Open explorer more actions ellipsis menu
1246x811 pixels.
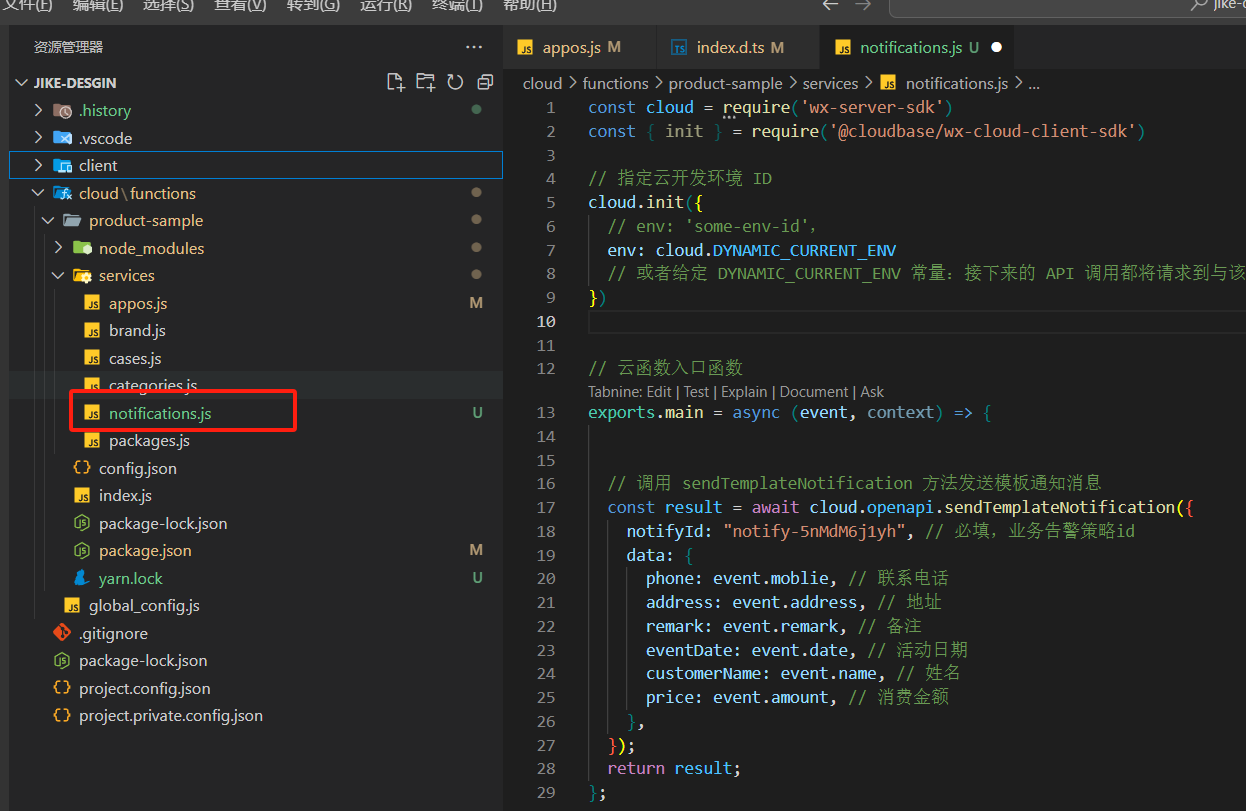473,47
